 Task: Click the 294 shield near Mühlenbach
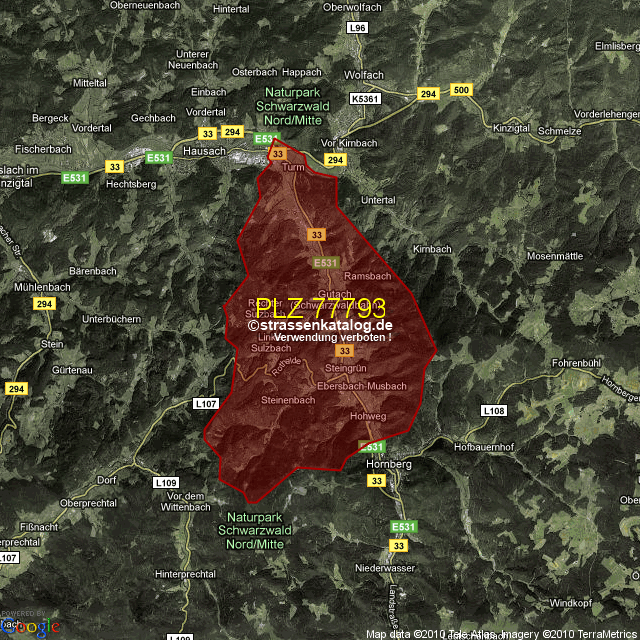tap(43, 303)
